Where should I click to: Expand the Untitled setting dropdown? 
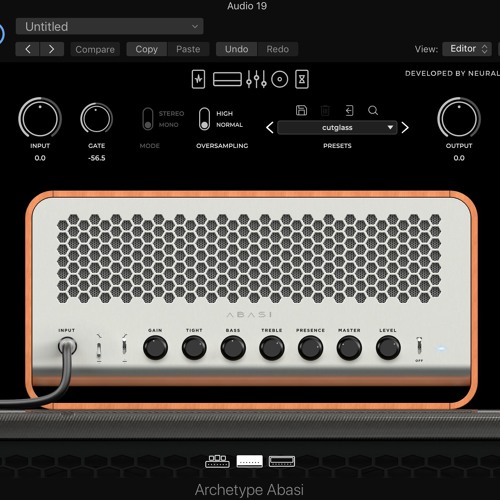click(110, 26)
